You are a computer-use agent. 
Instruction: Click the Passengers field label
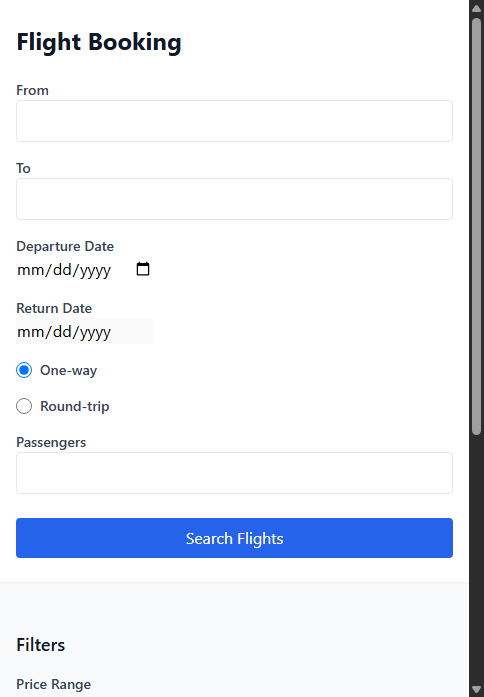pyautogui.click(x=51, y=442)
